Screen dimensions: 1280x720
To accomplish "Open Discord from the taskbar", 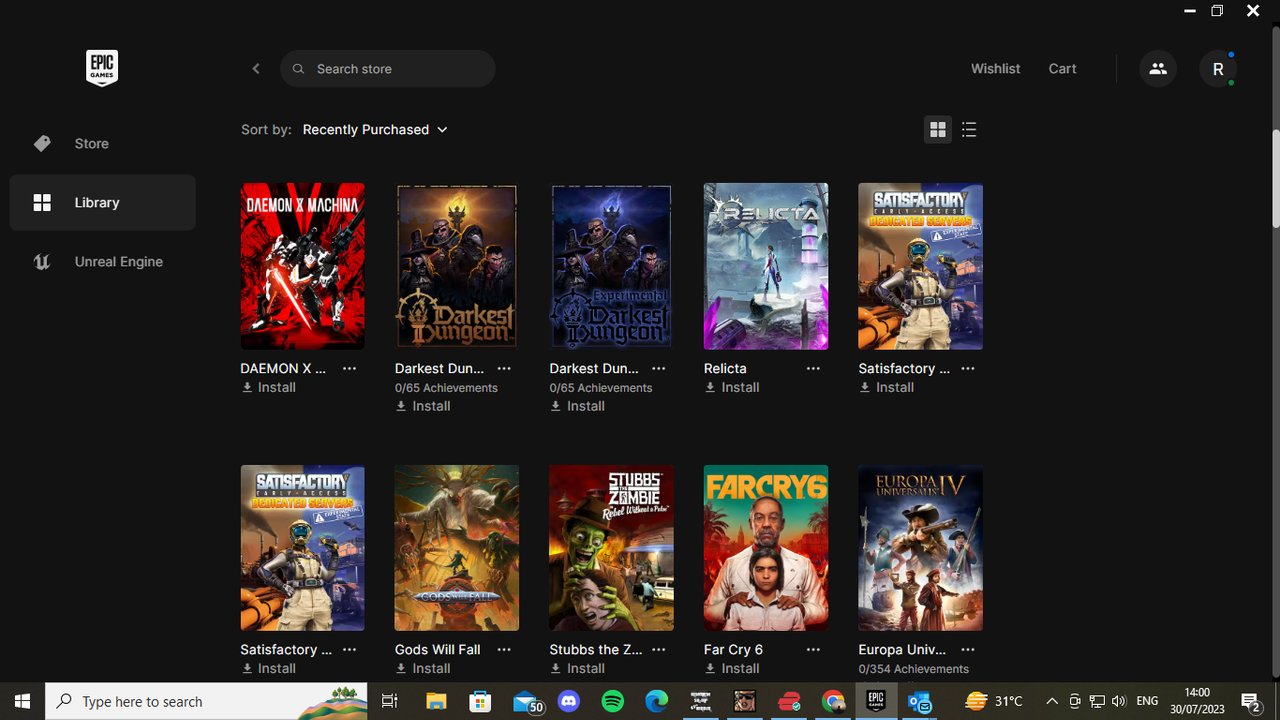I will [x=569, y=701].
